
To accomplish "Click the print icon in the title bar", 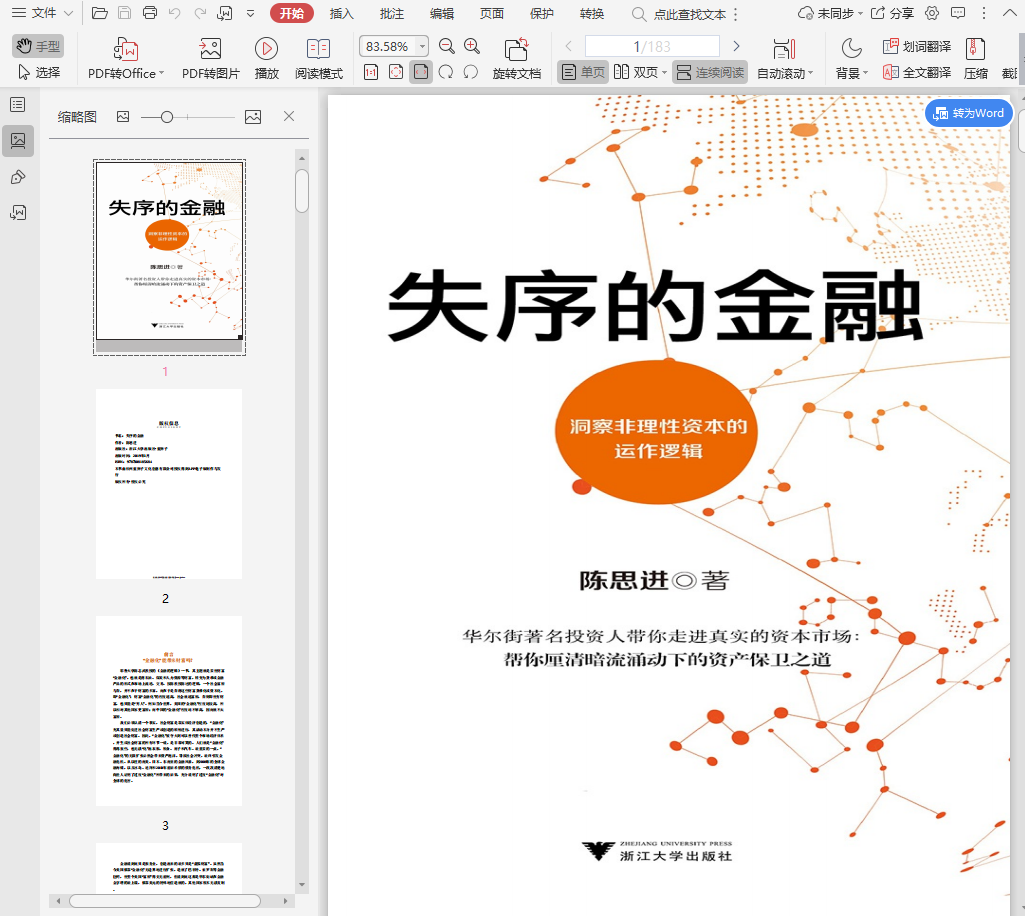I will tap(150, 13).
